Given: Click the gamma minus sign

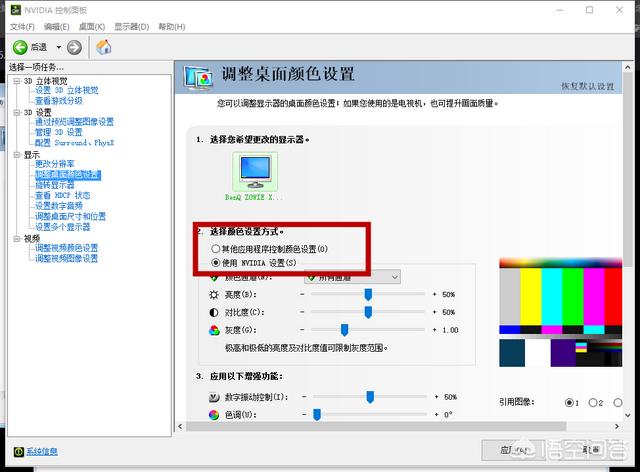Looking at the screenshot, I should 302,330.
